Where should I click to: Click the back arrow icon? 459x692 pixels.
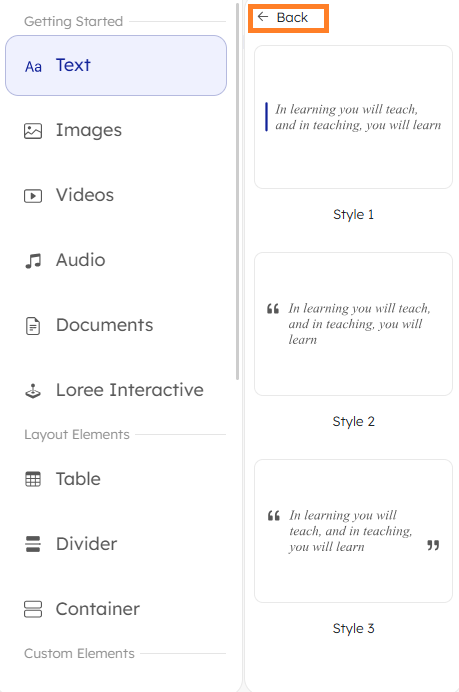coord(263,17)
